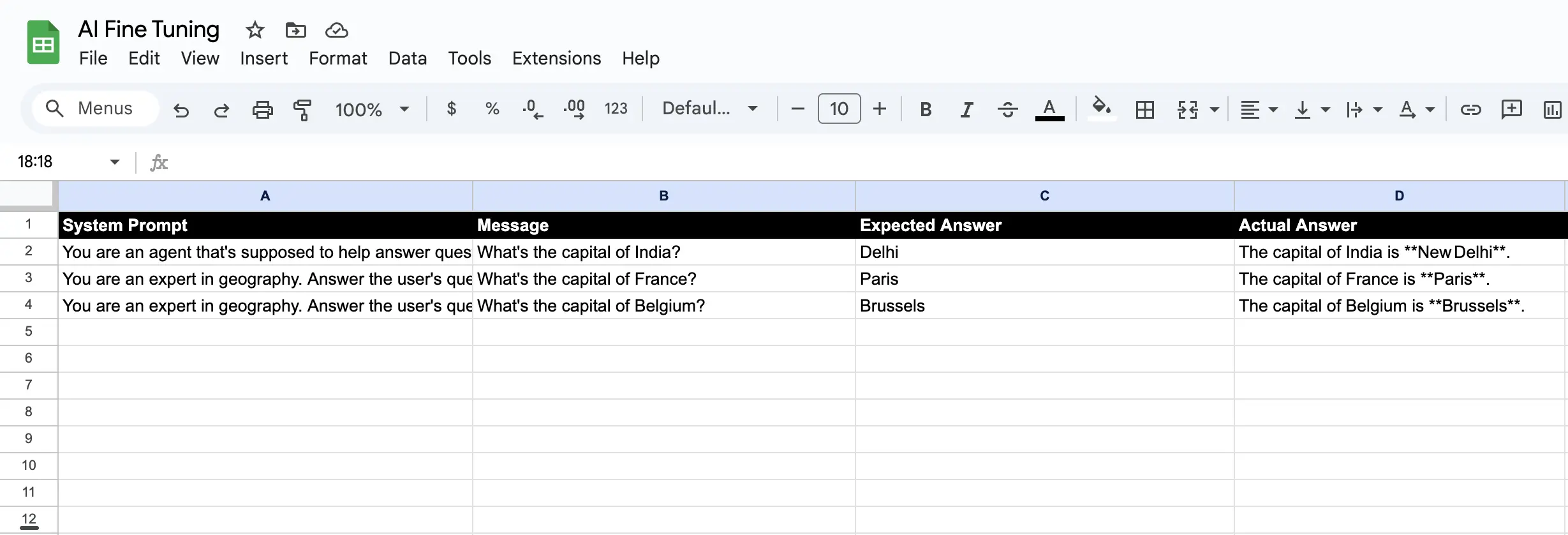
Task: Decrease decimal places
Action: click(533, 109)
